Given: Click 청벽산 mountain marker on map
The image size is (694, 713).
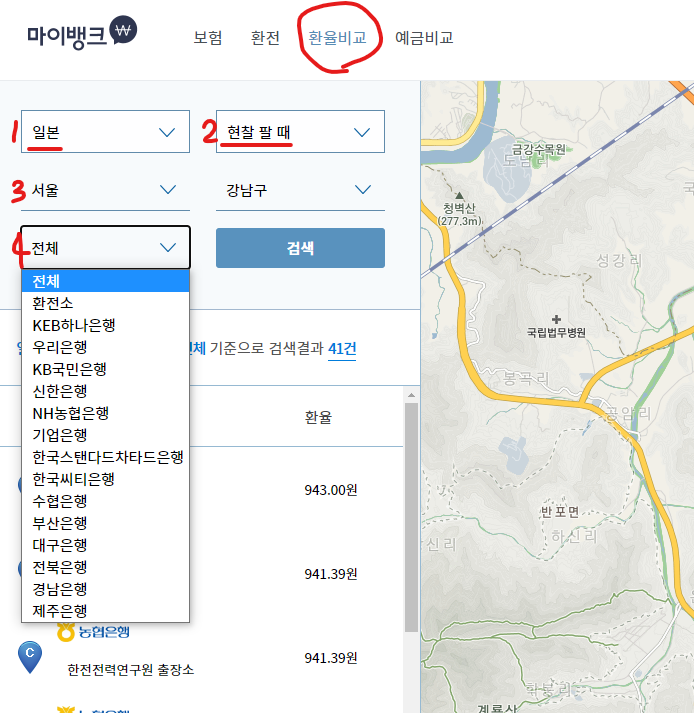Looking at the screenshot, I should point(460,196).
